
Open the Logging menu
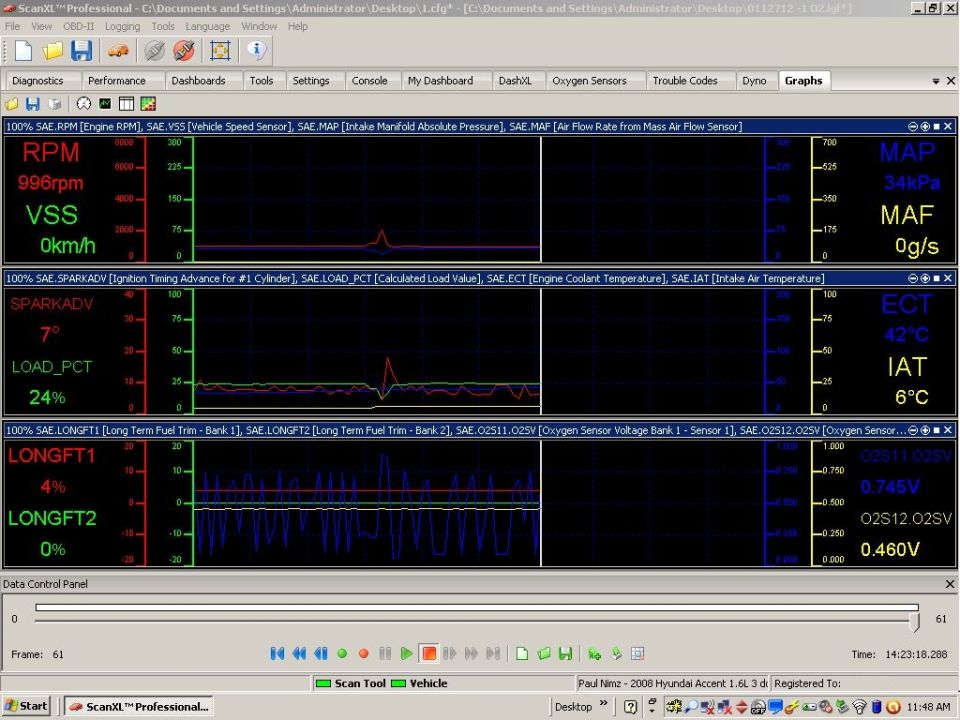pyautogui.click(x=122, y=26)
